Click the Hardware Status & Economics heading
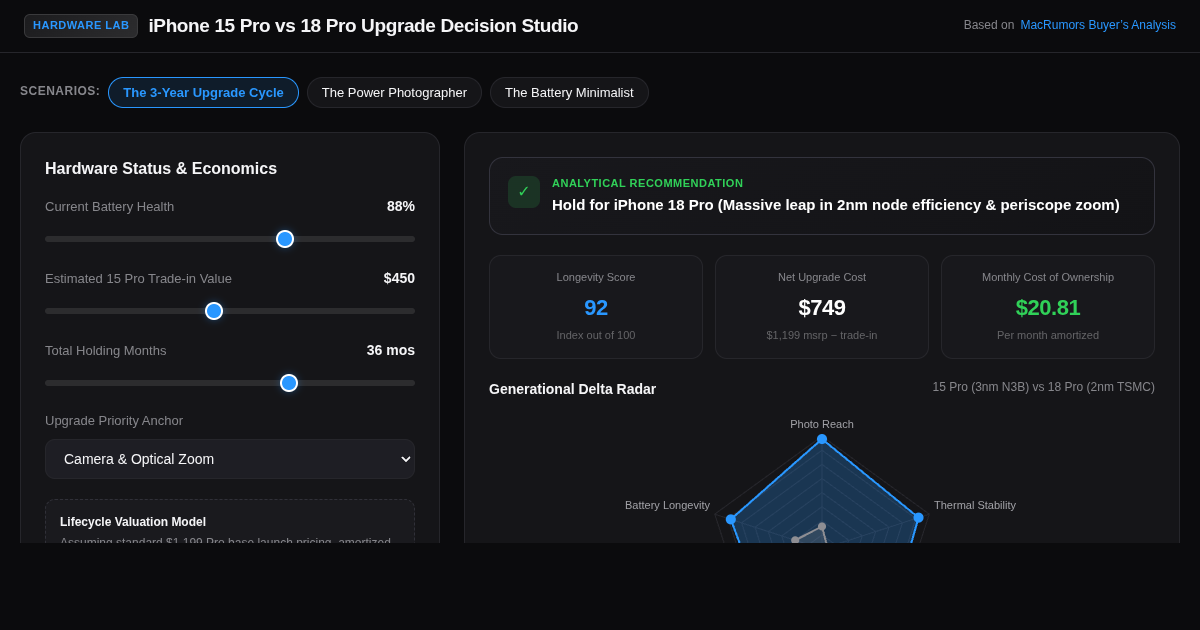This screenshot has height=630, width=1200. click(x=161, y=169)
